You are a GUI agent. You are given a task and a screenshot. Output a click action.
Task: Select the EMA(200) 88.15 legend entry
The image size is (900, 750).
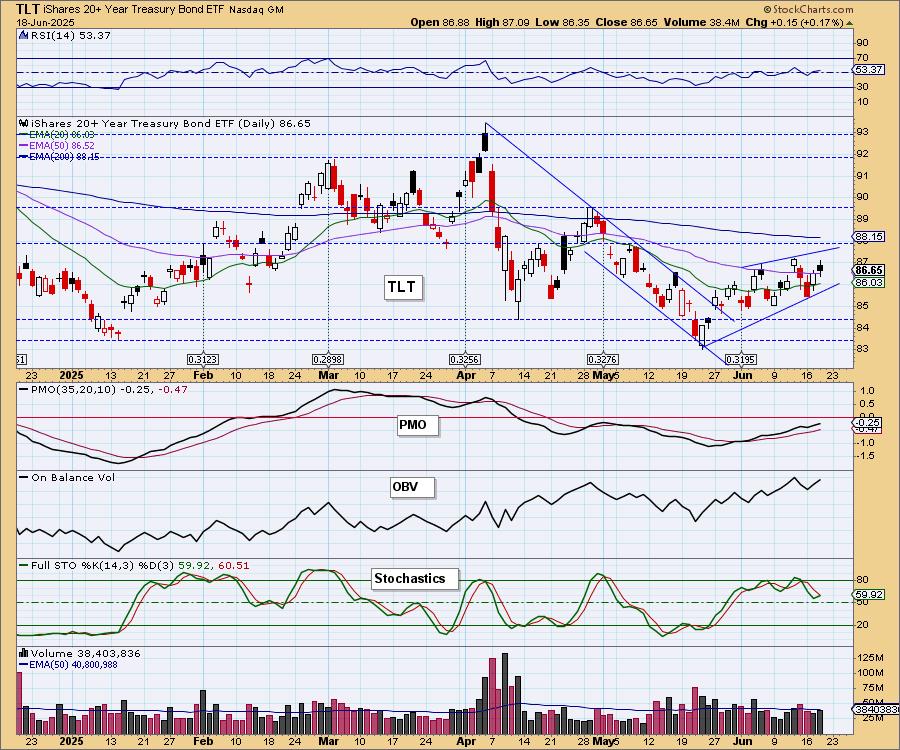[x=59, y=157]
